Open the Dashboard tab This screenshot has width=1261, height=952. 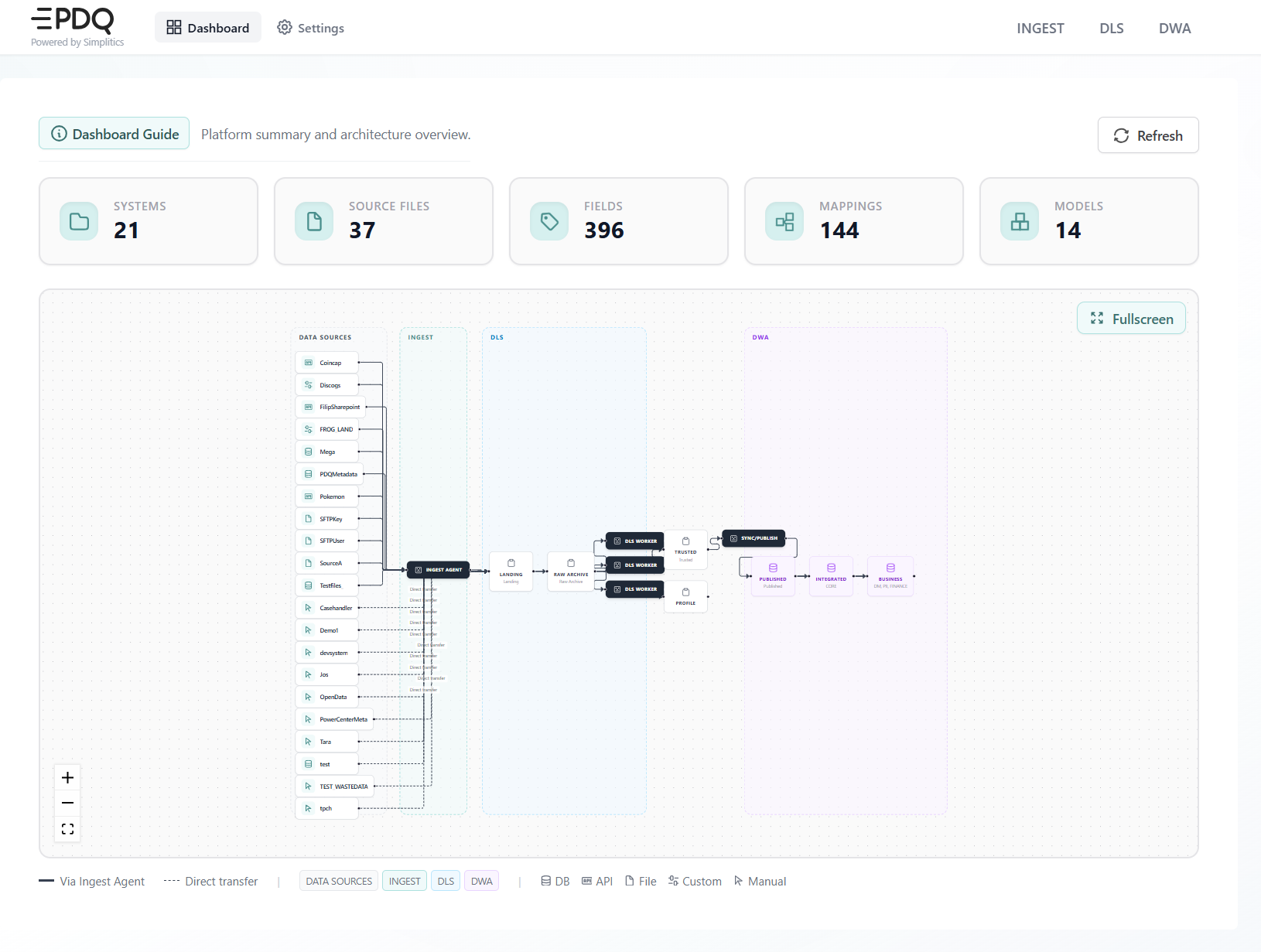[x=208, y=28]
